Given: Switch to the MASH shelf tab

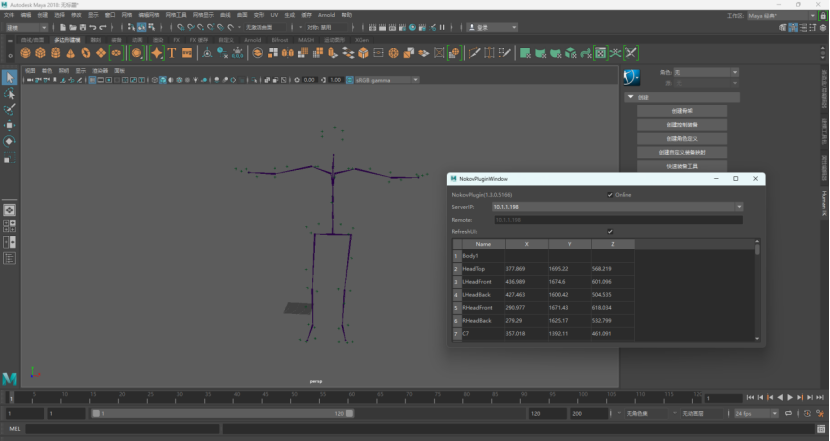Looking at the screenshot, I should [x=305, y=40].
